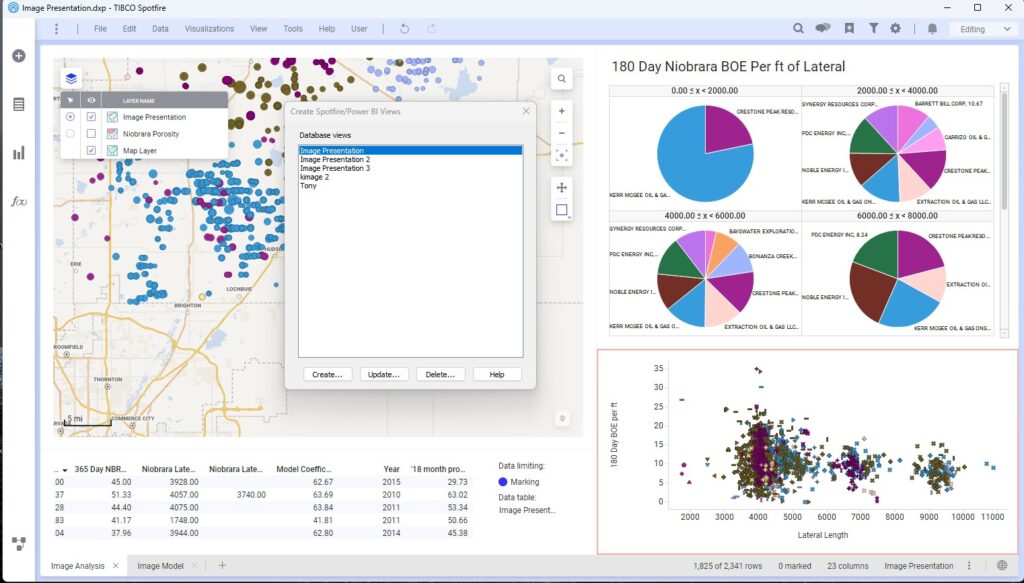
Task: Open the Tools menu
Action: 293,29
